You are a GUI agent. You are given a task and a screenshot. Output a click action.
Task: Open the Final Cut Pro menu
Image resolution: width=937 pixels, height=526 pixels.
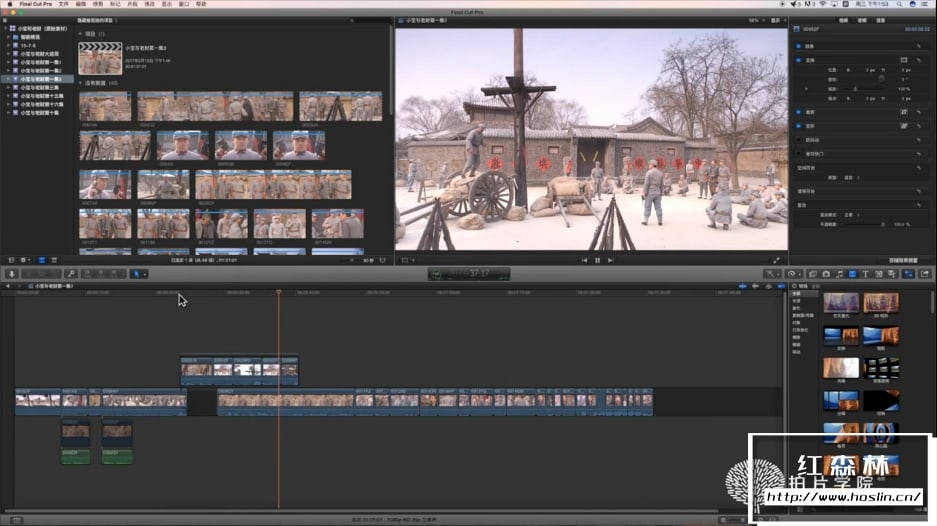(36, 4)
